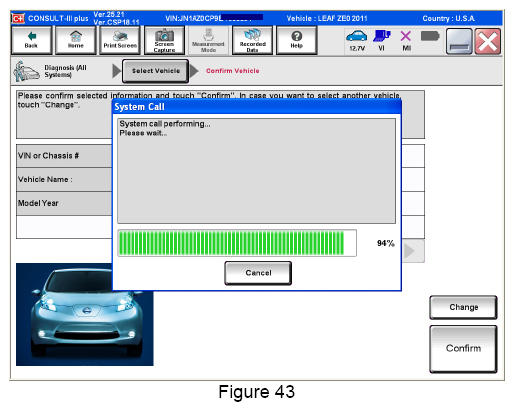Close the CONSULT-III plus application

[x=488, y=41]
